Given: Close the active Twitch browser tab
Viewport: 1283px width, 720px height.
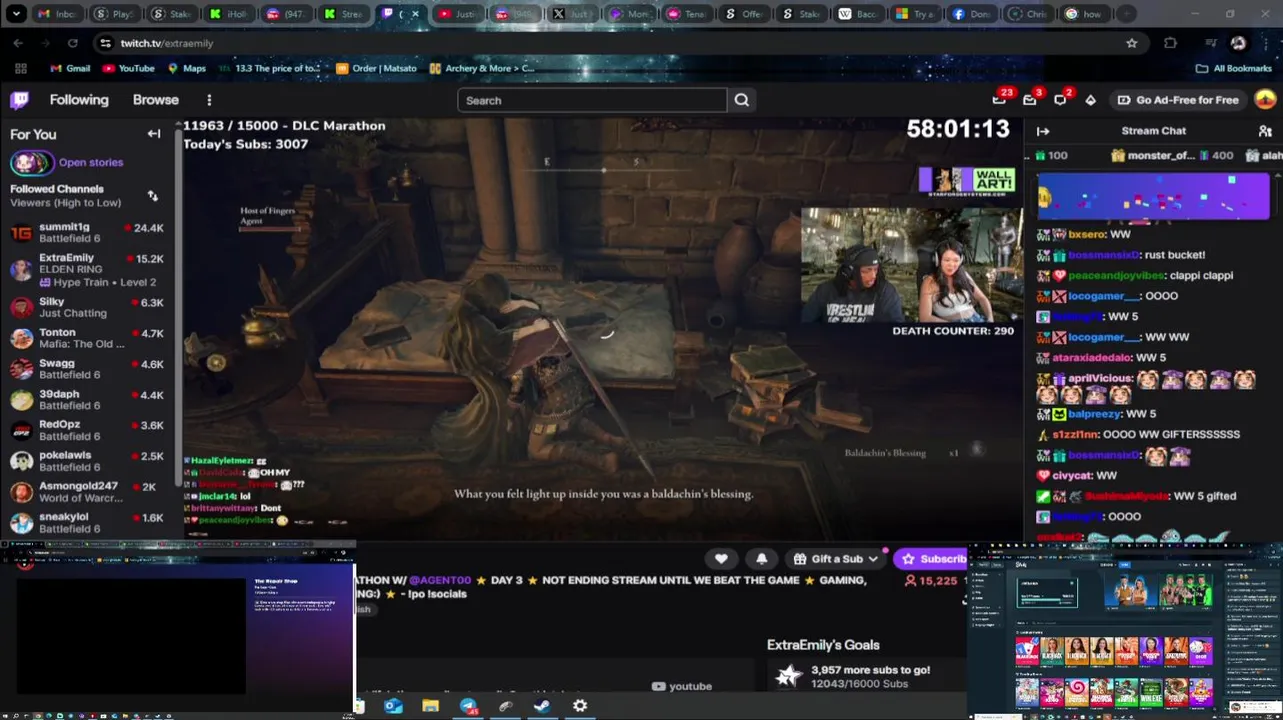Looking at the screenshot, I should (x=415, y=14).
